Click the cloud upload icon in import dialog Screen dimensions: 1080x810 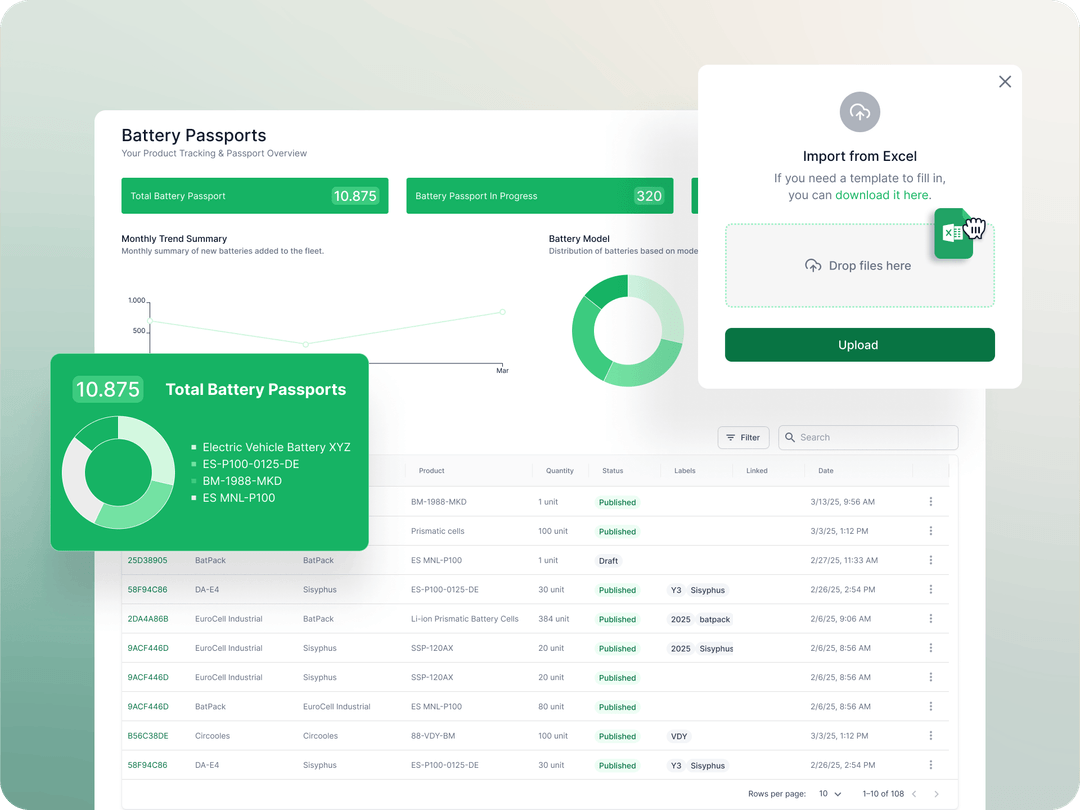[859, 112]
